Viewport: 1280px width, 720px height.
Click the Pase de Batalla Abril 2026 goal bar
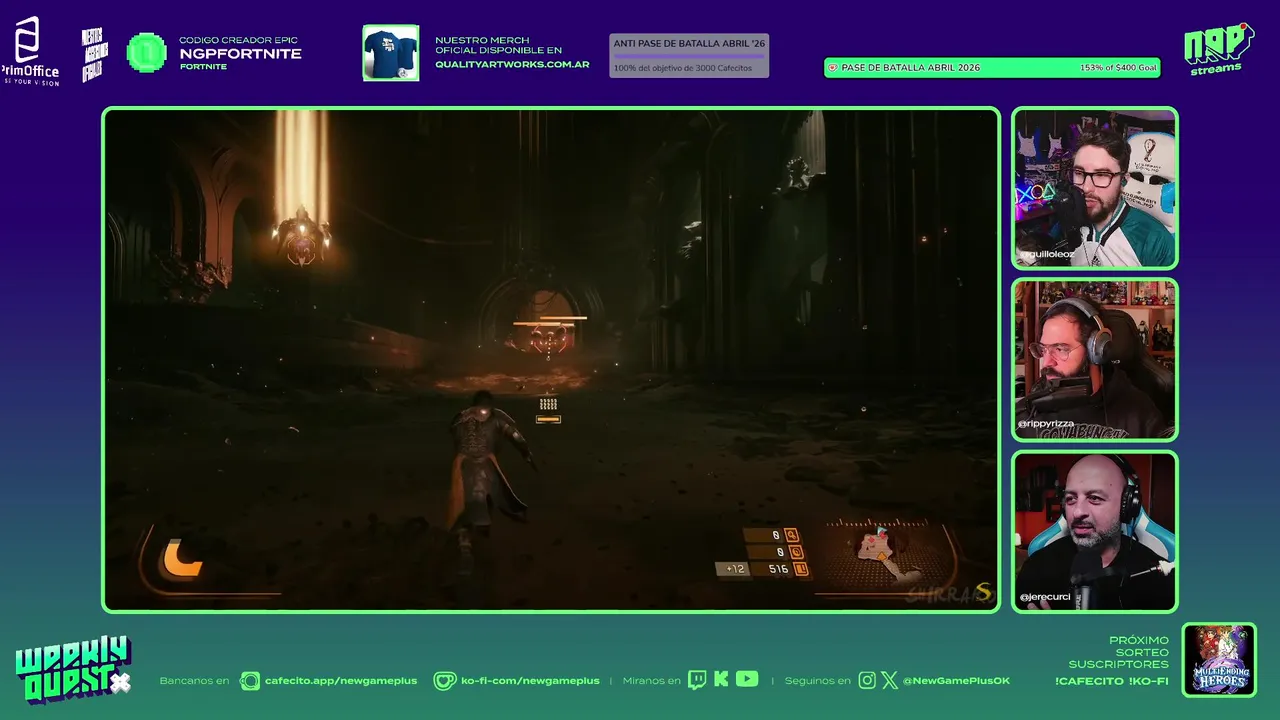pyautogui.click(x=992, y=68)
